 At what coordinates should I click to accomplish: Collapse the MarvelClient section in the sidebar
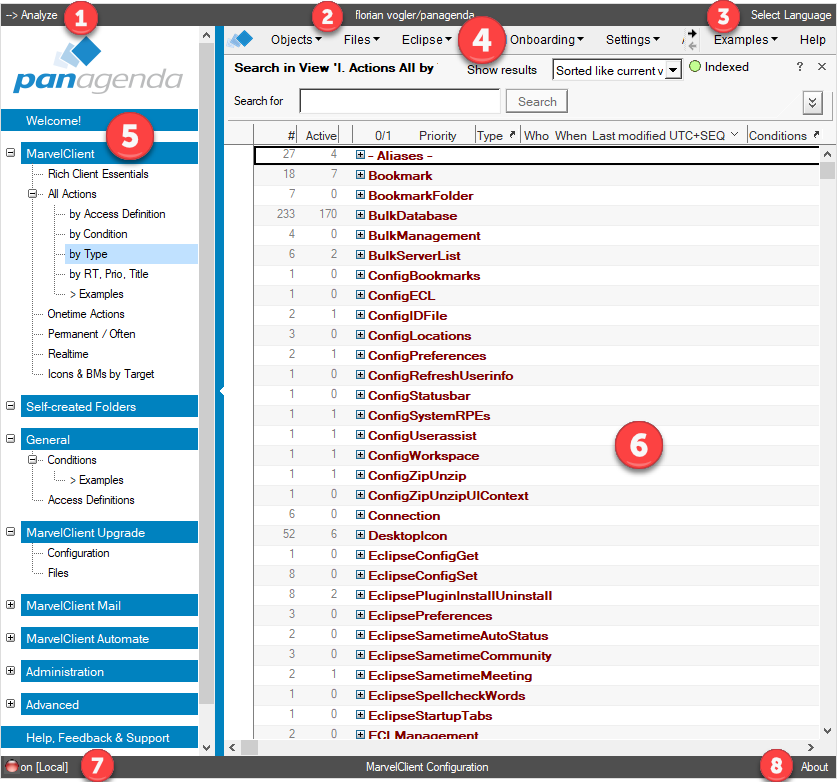point(11,154)
